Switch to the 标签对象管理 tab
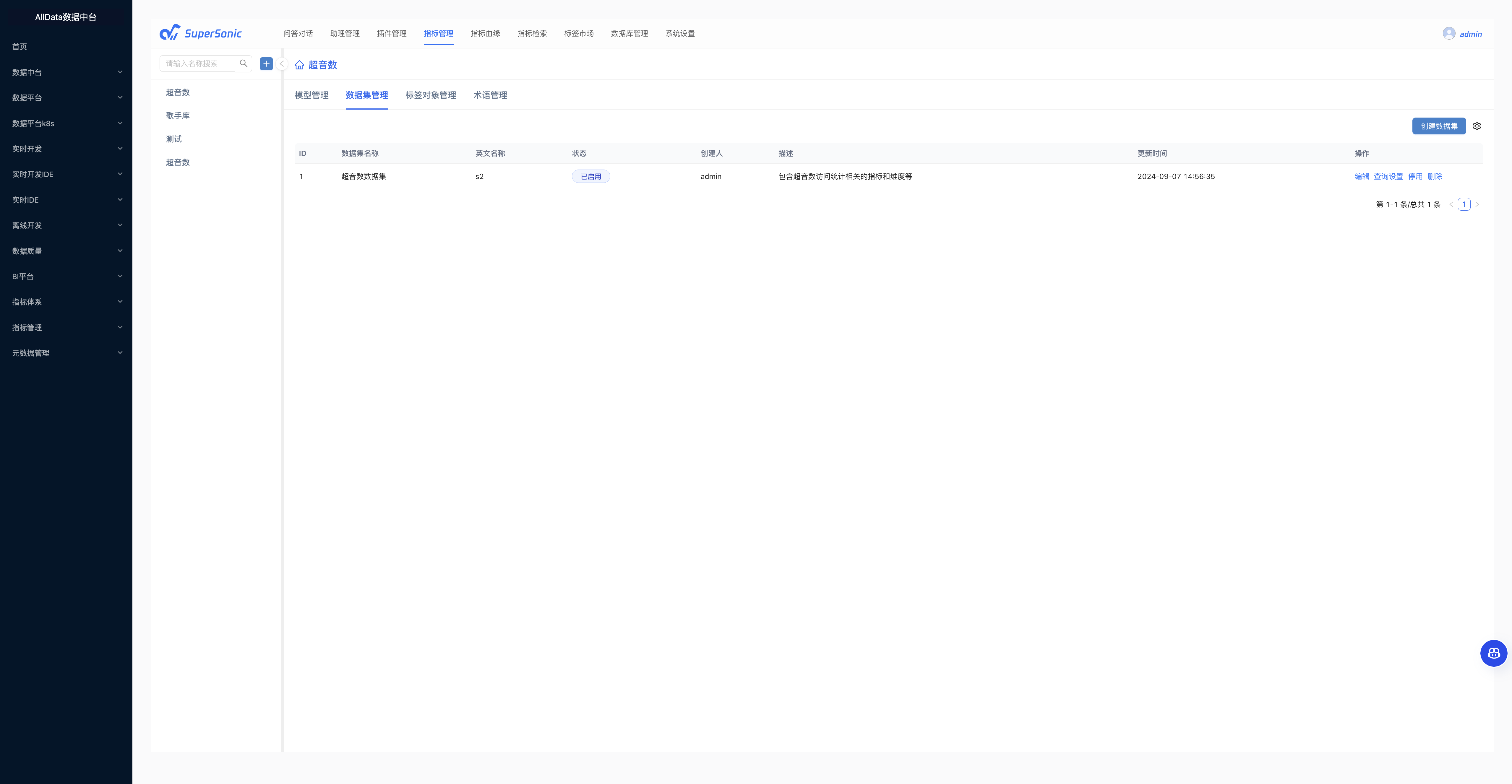1512x784 pixels. click(431, 95)
